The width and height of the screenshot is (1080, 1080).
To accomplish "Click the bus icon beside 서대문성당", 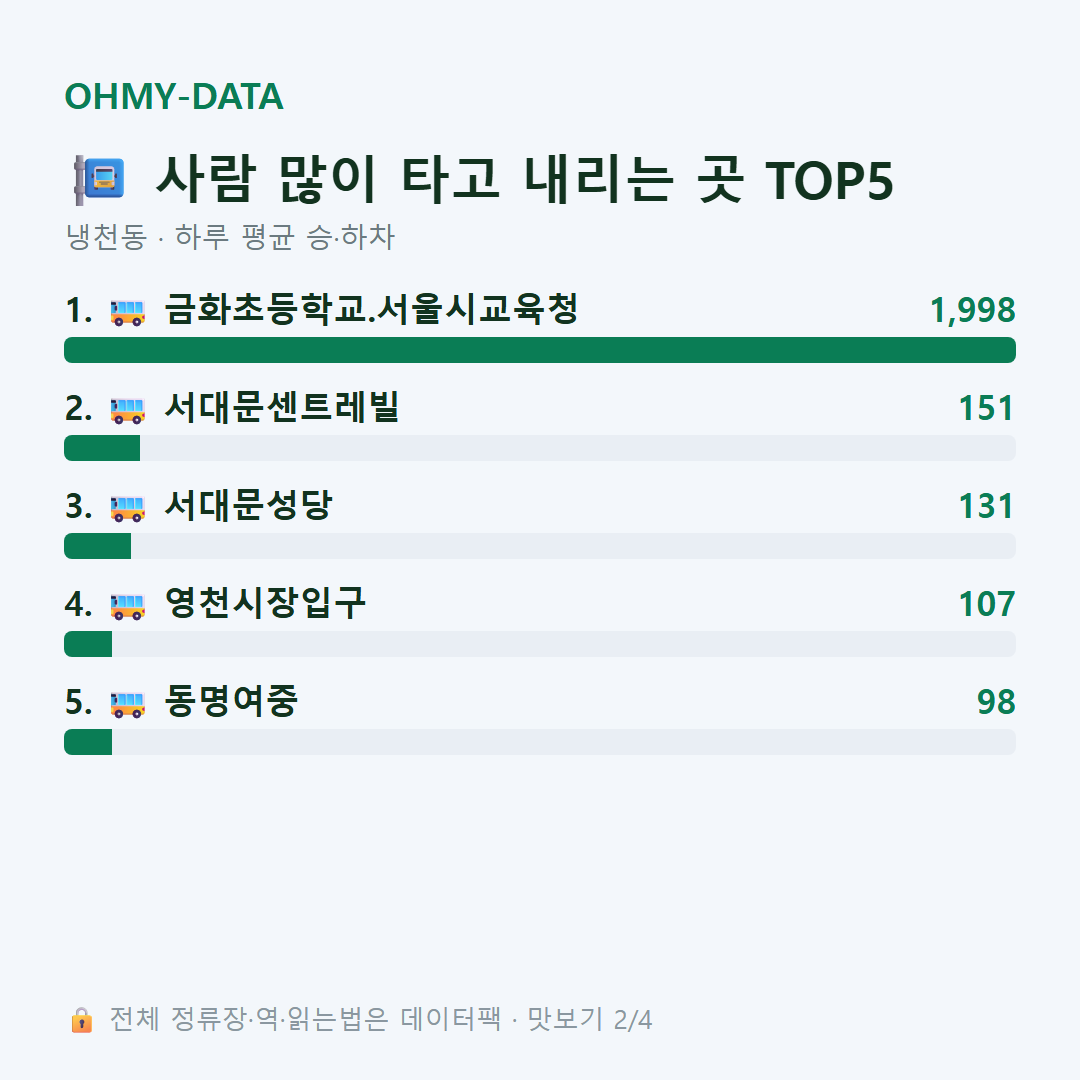I will click(128, 507).
